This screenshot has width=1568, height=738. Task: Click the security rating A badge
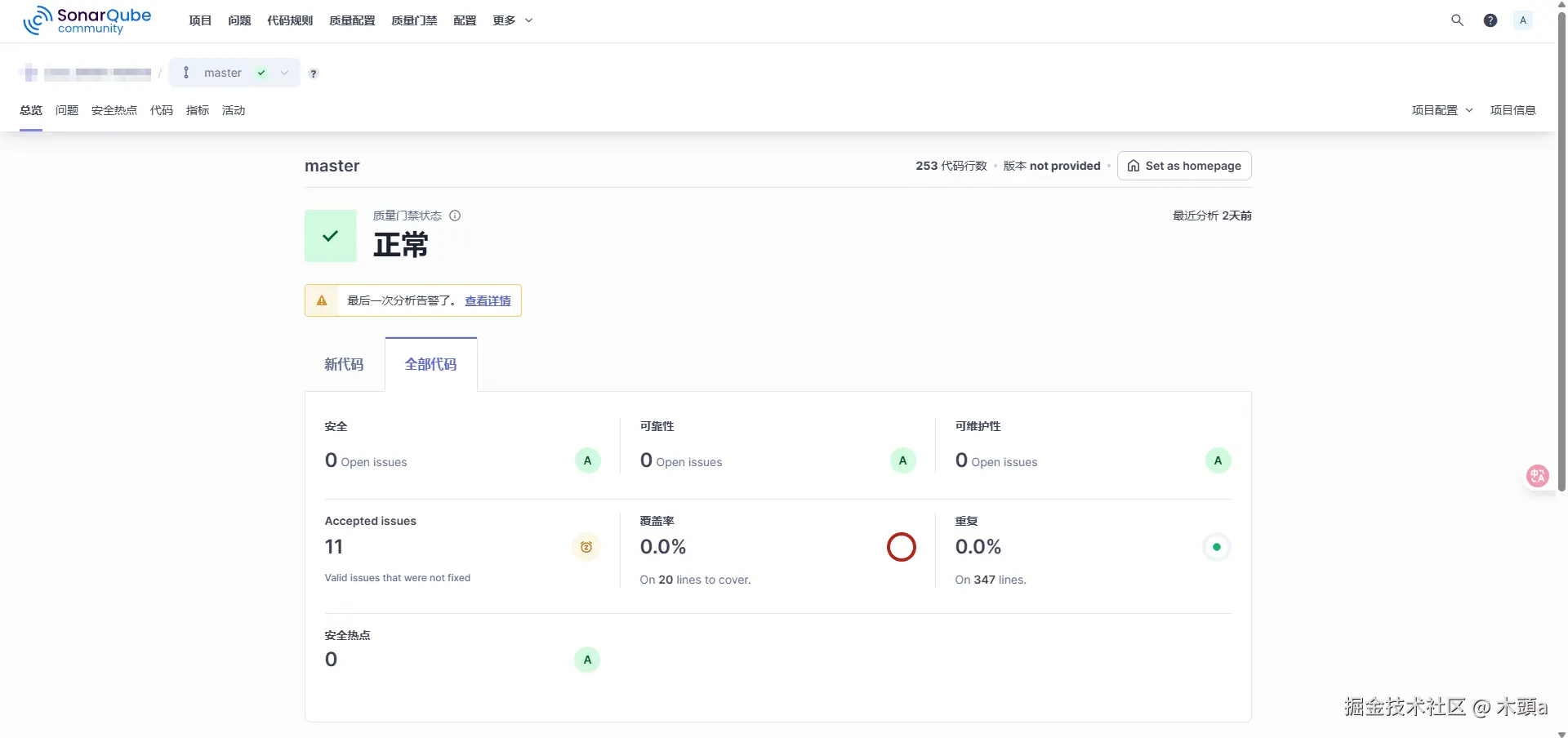point(587,460)
